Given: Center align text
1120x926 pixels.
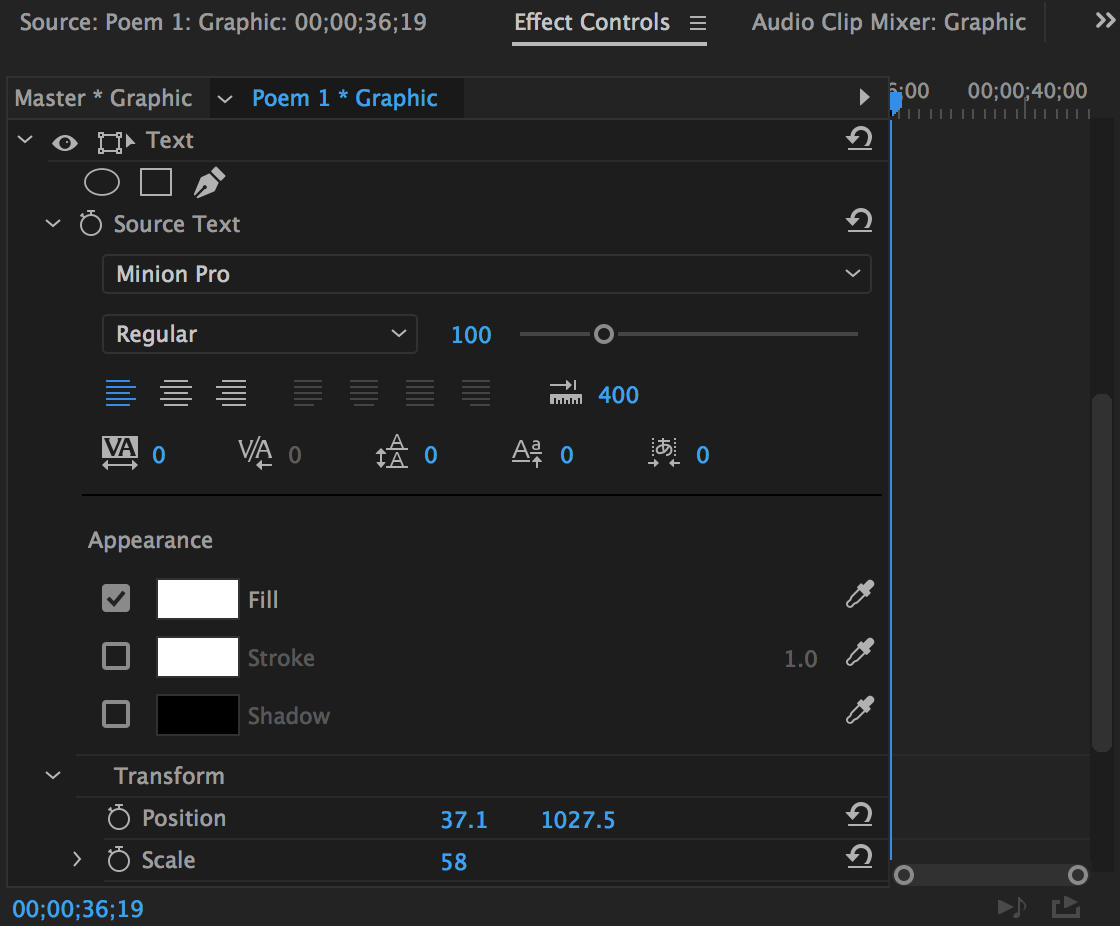Looking at the screenshot, I should tap(176, 393).
